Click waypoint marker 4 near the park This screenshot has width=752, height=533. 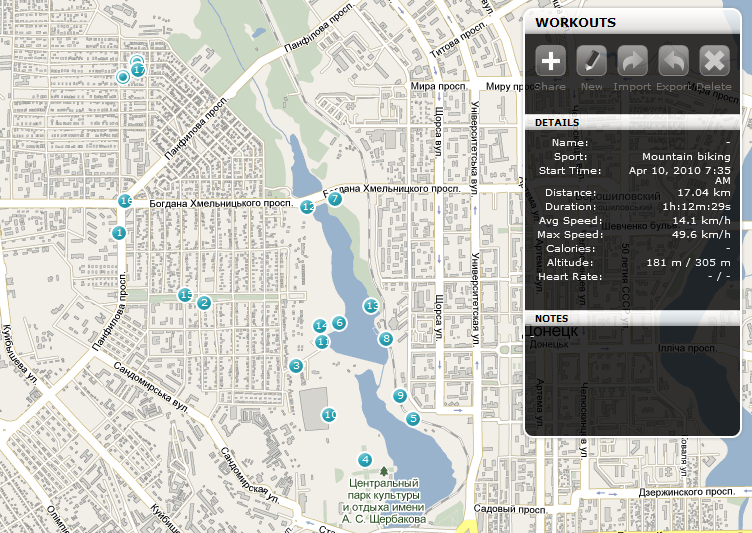(x=365, y=460)
